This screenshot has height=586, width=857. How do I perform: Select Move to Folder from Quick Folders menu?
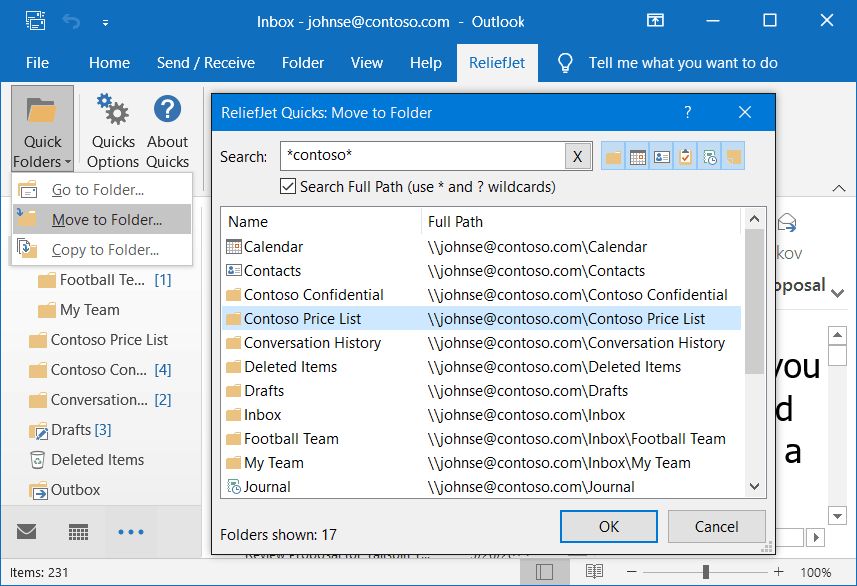tap(100, 218)
